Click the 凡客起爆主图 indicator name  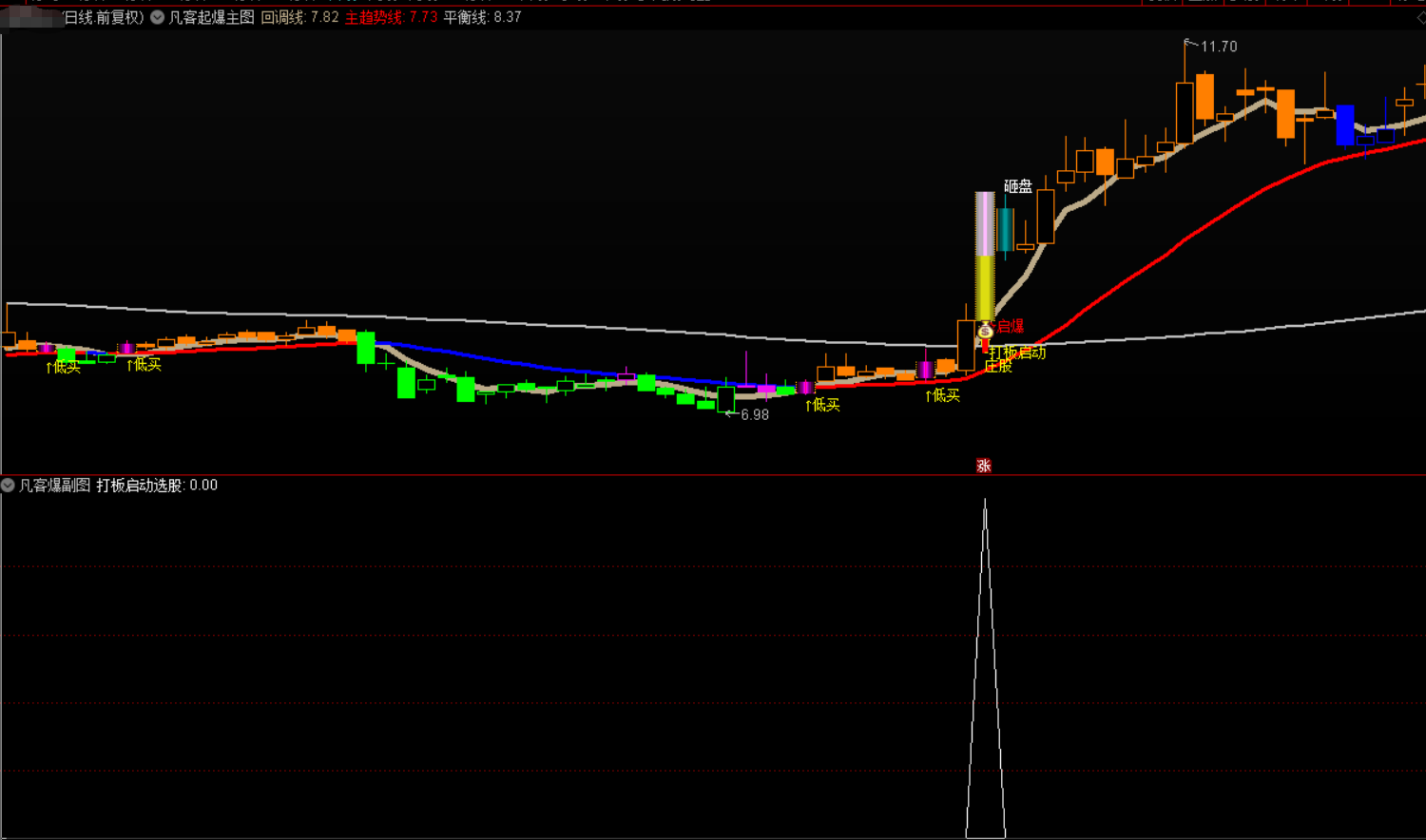coord(212,17)
